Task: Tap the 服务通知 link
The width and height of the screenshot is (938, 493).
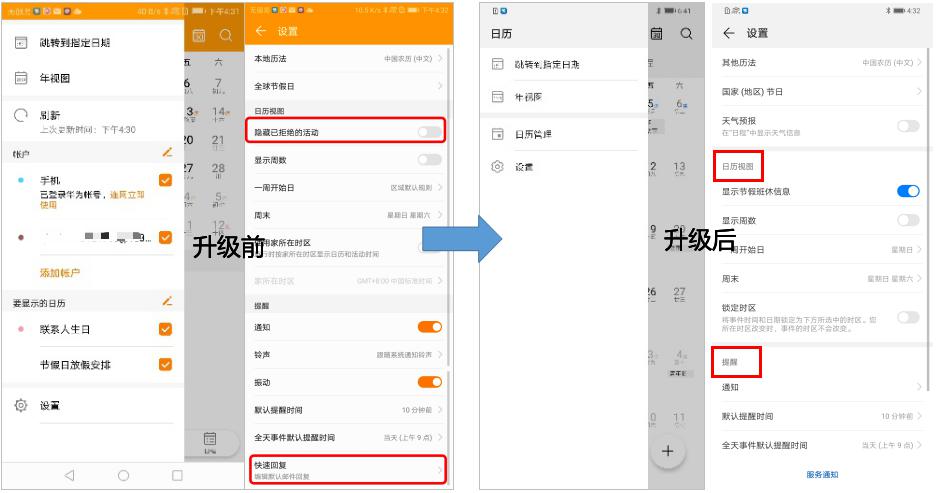Action: [823, 474]
